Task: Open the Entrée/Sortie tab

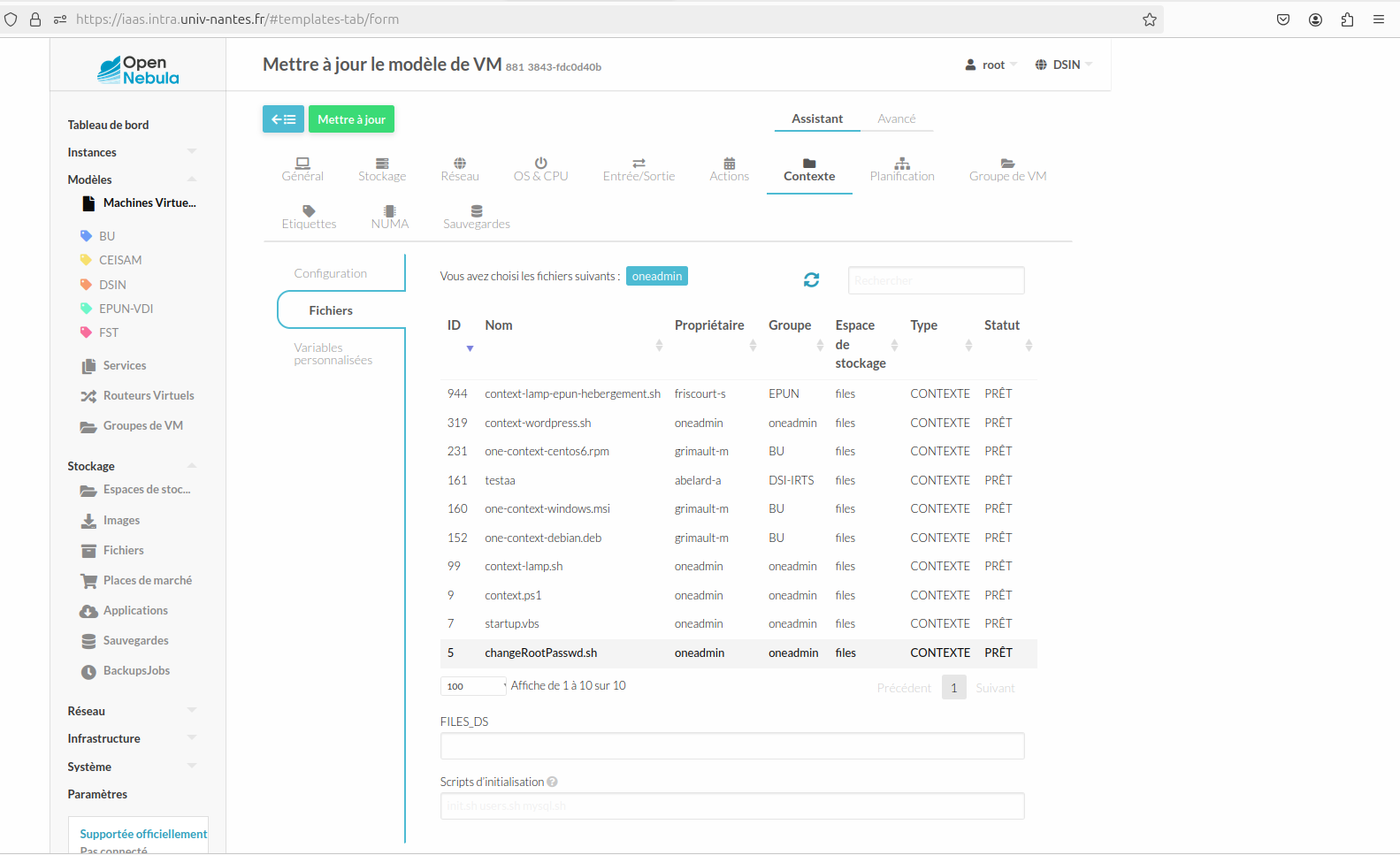Action: [x=639, y=170]
